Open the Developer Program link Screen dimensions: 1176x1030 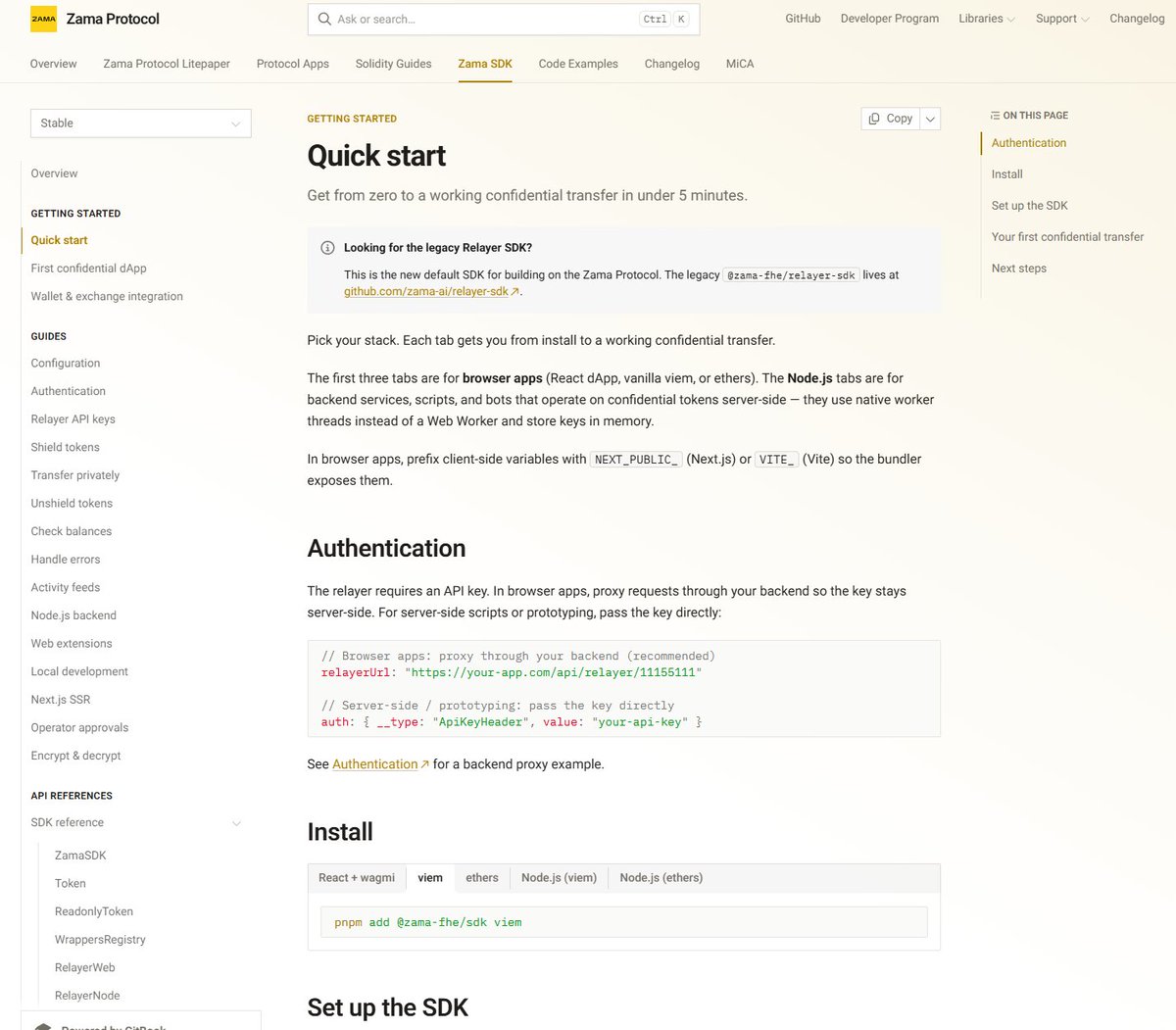pos(890,19)
